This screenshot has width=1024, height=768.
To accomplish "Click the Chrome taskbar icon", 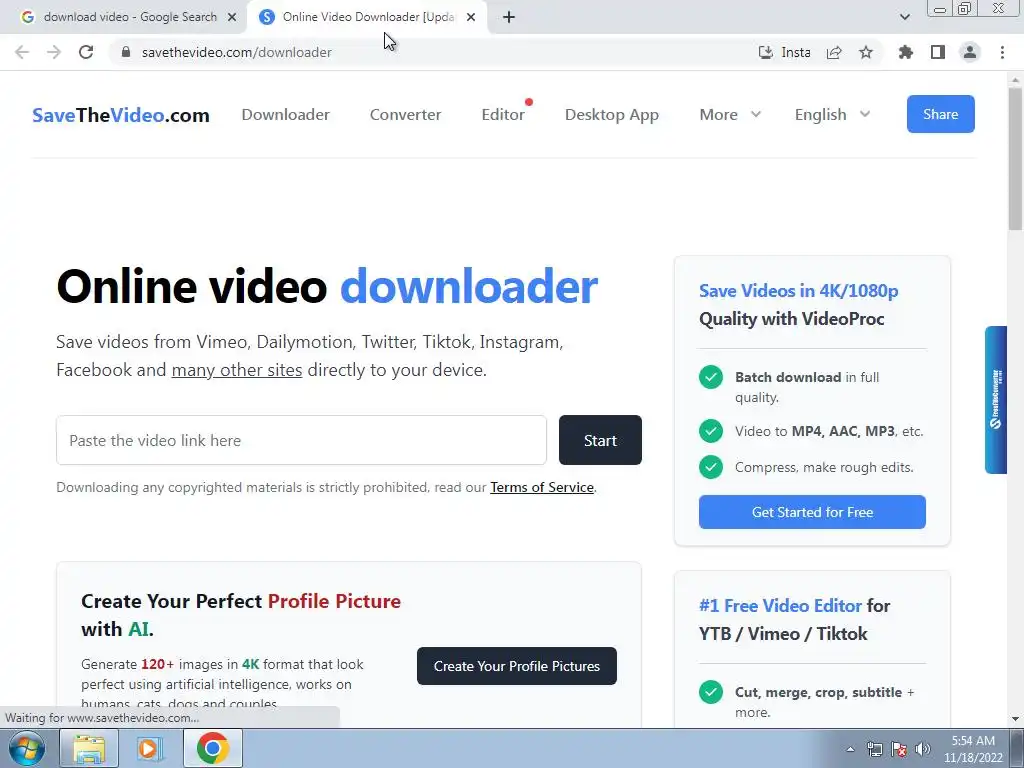I will [x=212, y=748].
